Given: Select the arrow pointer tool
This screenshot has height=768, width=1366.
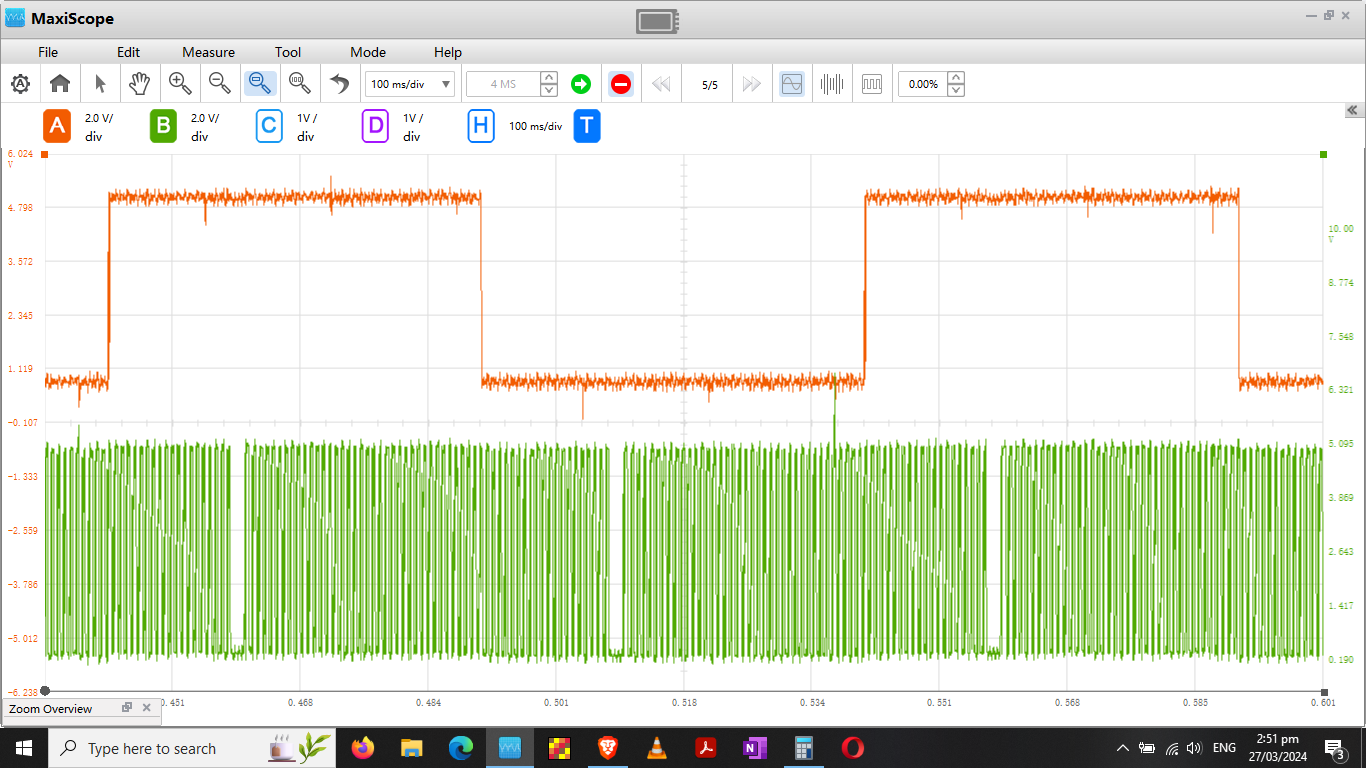Looking at the screenshot, I should point(100,84).
